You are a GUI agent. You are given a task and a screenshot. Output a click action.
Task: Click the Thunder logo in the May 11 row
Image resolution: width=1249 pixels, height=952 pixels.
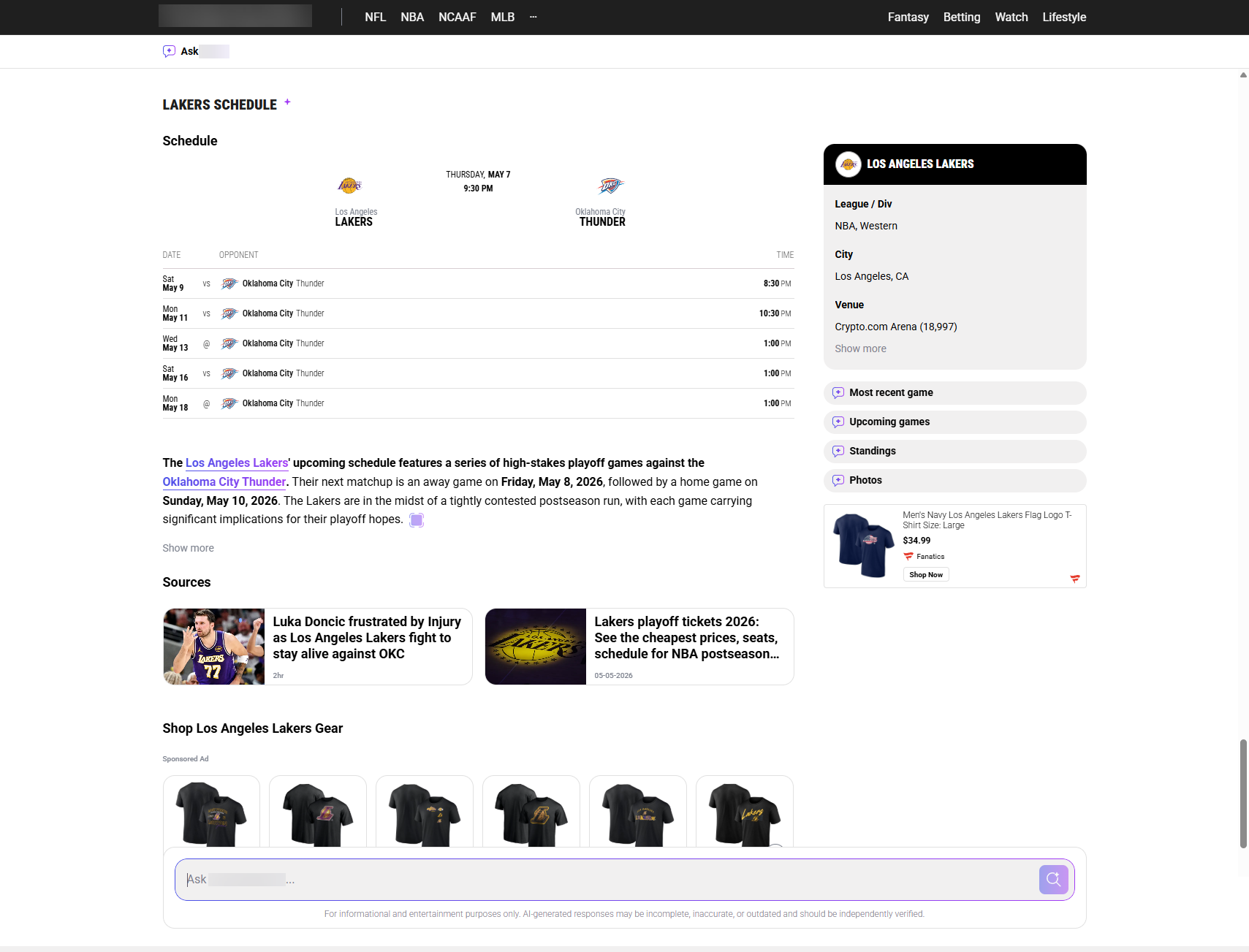tap(229, 313)
